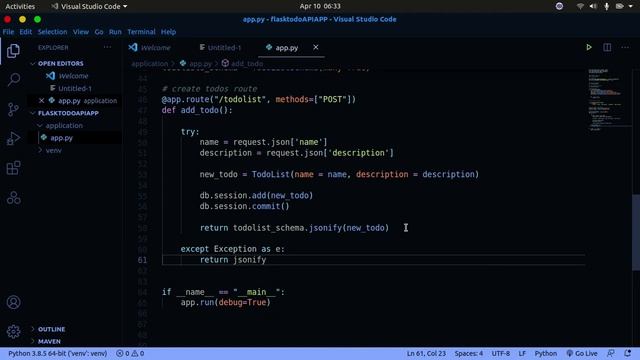Open the Selection menu
Viewport: 640px width, 360px height.
(x=52, y=32)
